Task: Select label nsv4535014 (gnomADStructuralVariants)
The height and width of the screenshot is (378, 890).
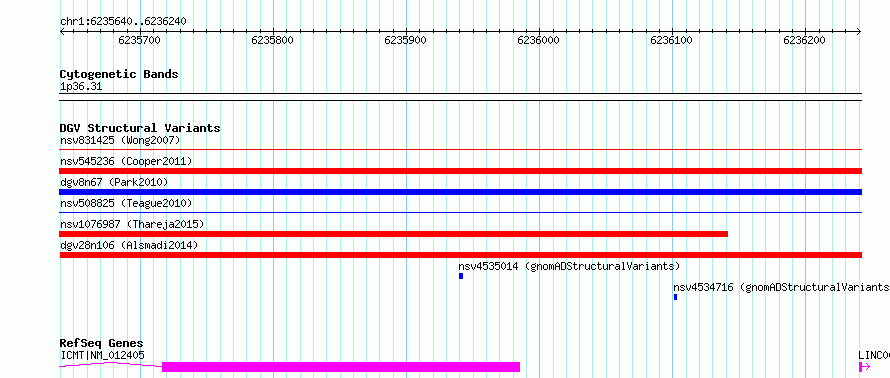Action: point(569,266)
